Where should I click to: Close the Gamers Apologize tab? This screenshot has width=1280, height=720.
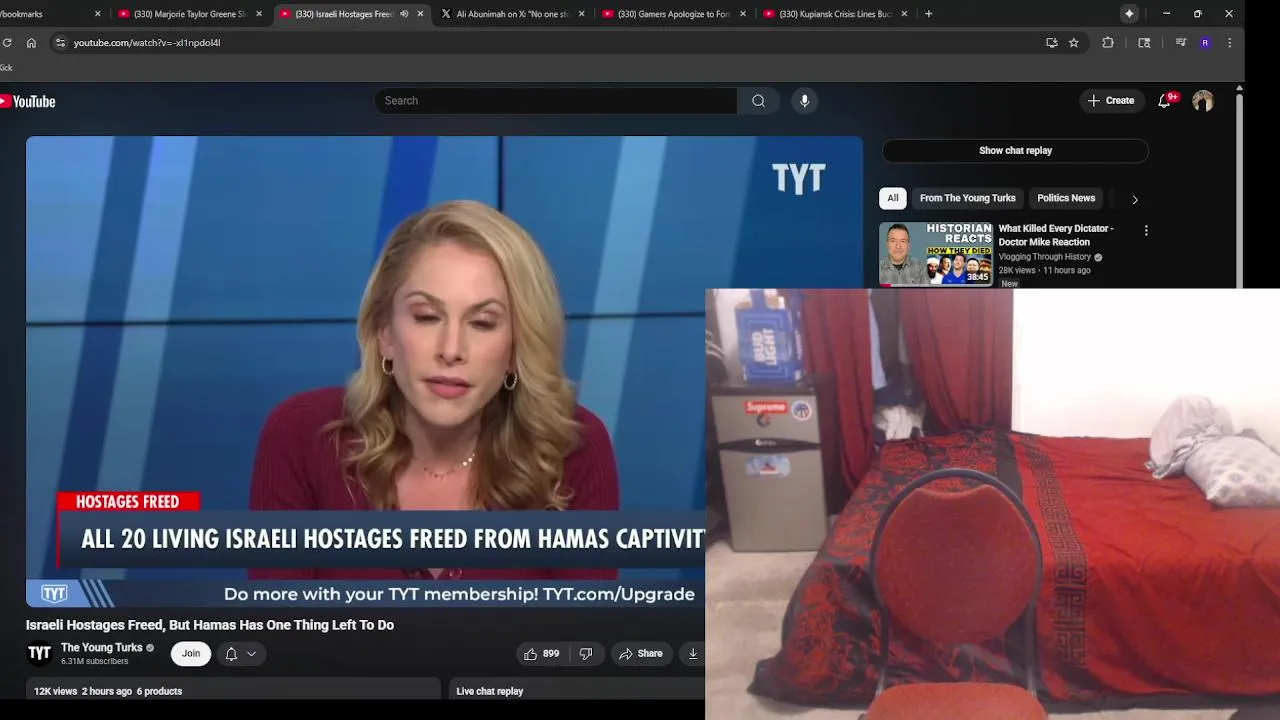click(x=743, y=14)
